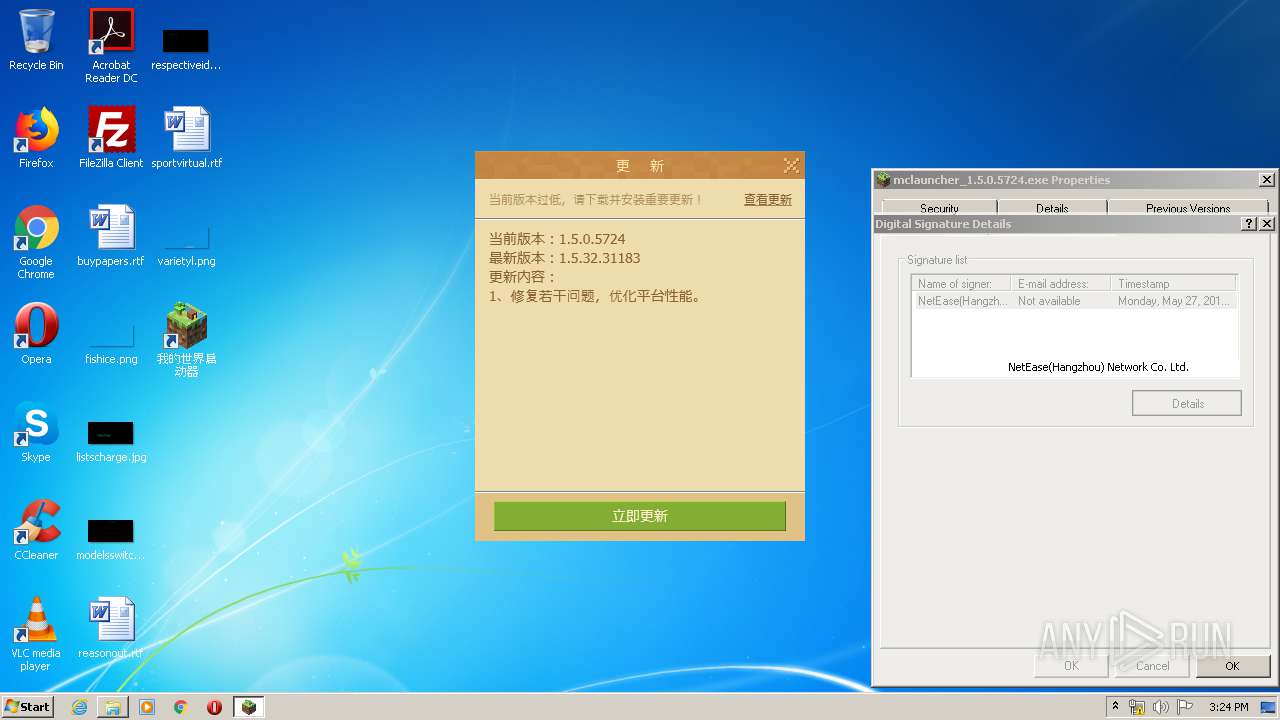The height and width of the screenshot is (720, 1280).
Task: Open Windows Explorer folder in taskbar
Action: coord(113,707)
